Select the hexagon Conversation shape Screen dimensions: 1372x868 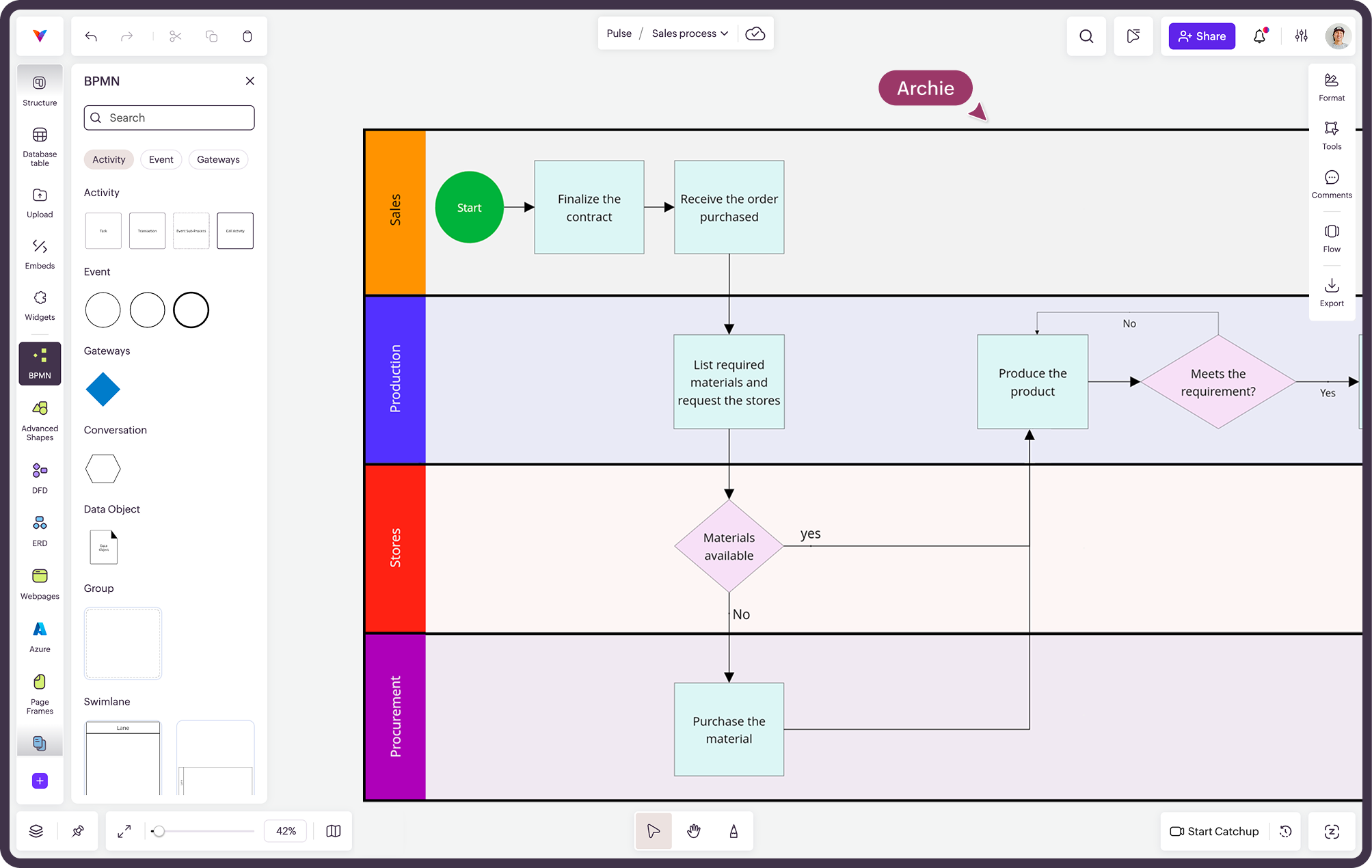[x=103, y=469]
